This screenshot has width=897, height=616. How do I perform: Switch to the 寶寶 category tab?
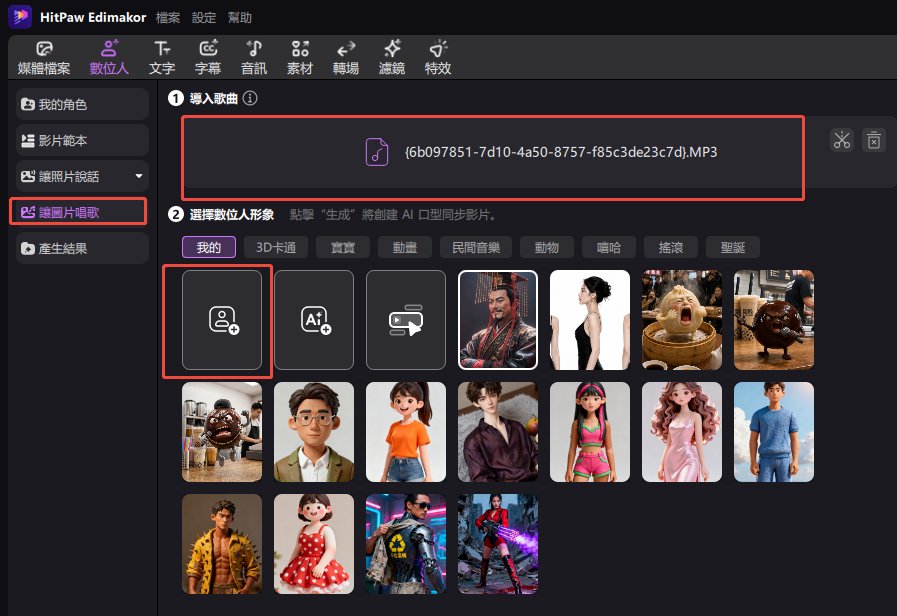(343, 247)
